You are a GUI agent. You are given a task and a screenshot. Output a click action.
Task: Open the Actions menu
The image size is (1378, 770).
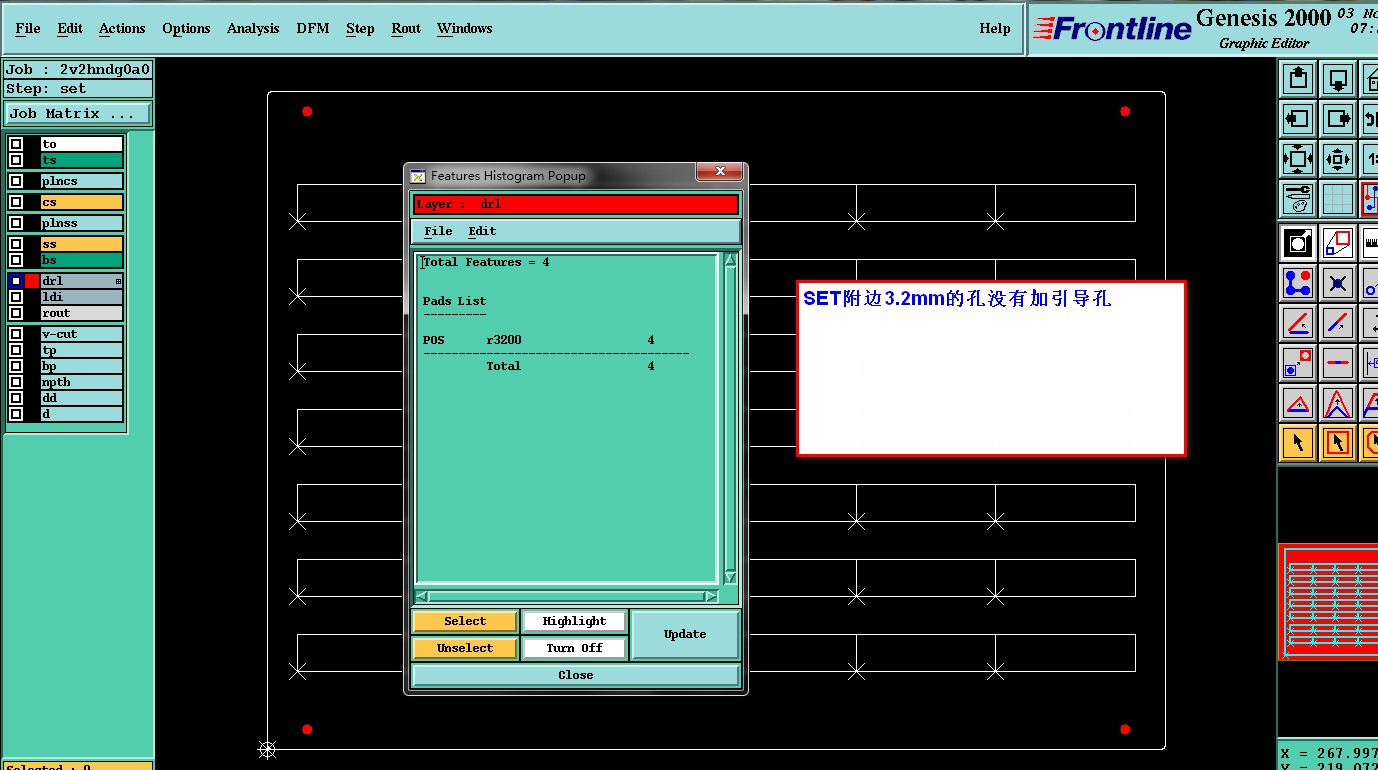(122, 28)
